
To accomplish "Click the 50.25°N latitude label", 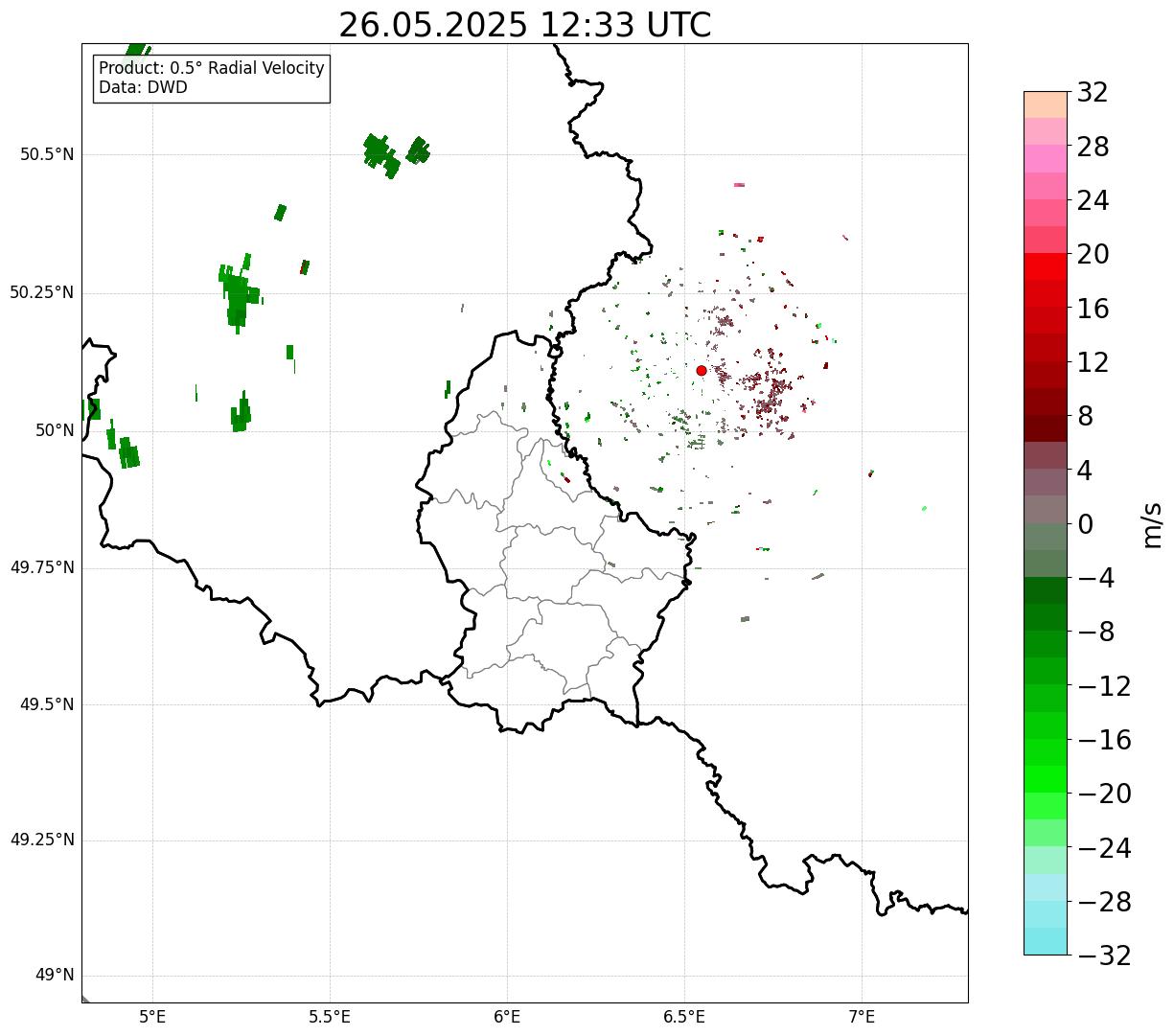I will pos(42,292).
